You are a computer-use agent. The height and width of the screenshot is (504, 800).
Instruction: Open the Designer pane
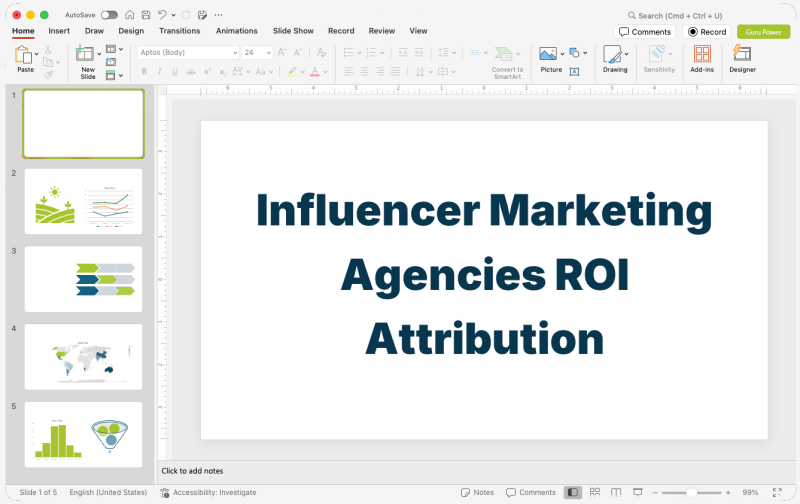[742, 59]
